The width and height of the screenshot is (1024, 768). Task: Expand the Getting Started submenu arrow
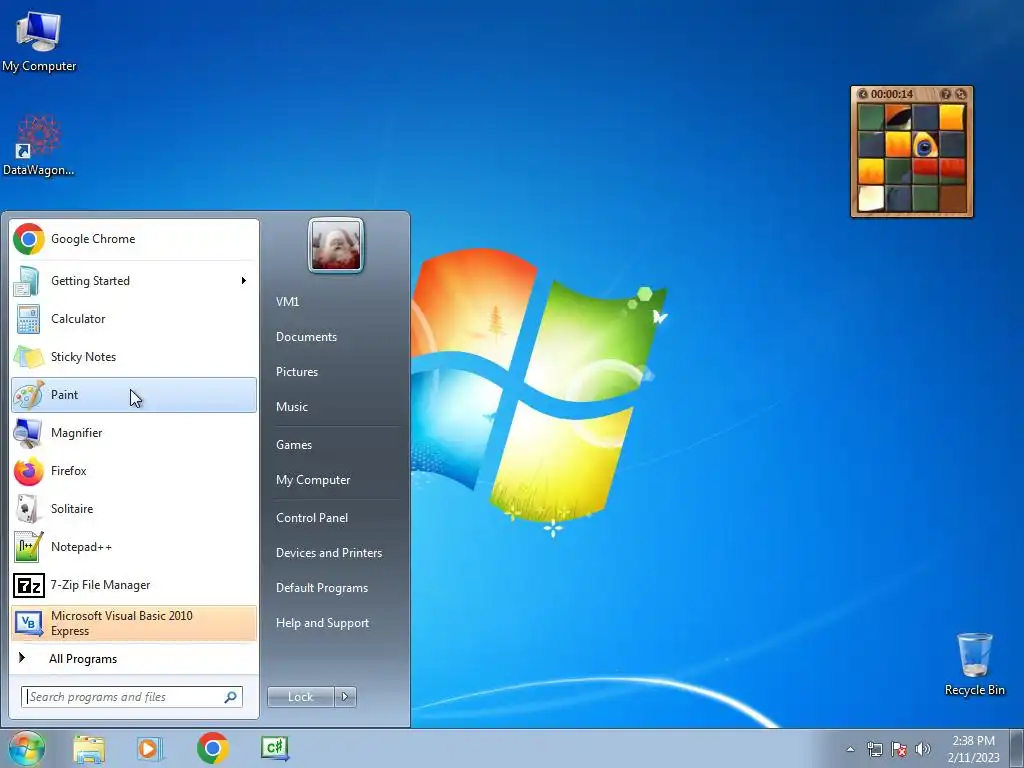pyautogui.click(x=244, y=281)
